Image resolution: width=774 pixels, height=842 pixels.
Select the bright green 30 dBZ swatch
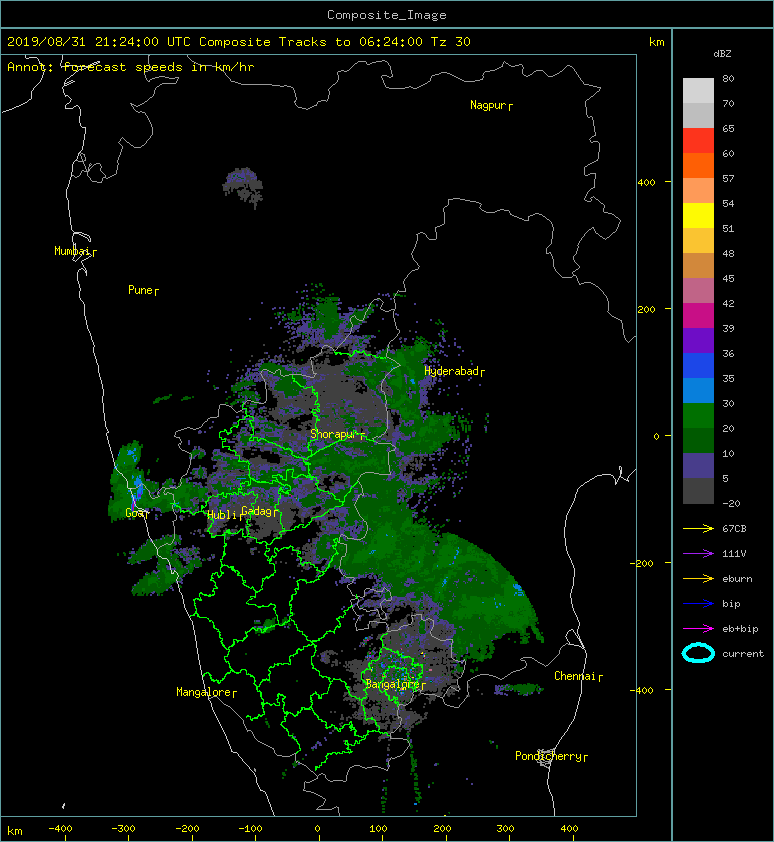pyautogui.click(x=698, y=415)
